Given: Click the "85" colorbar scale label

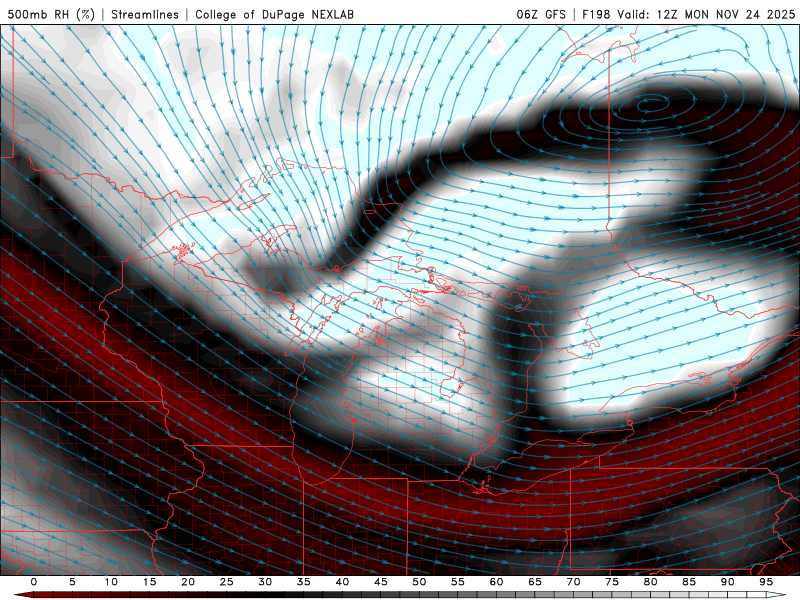Looking at the screenshot, I should pos(689,582).
